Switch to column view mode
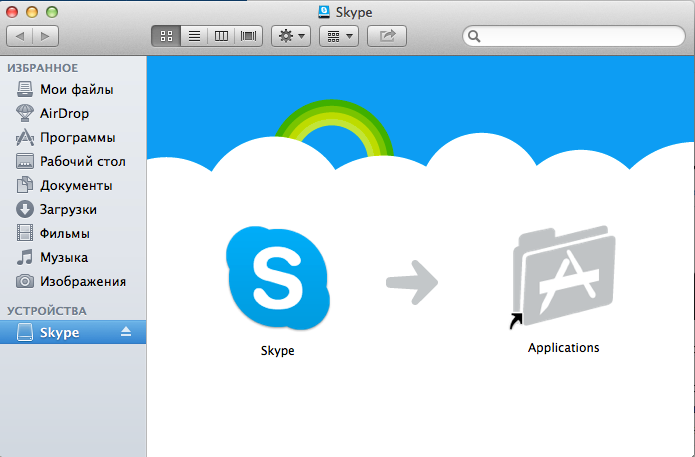Screen dimensions: 695x457 tap(220, 35)
